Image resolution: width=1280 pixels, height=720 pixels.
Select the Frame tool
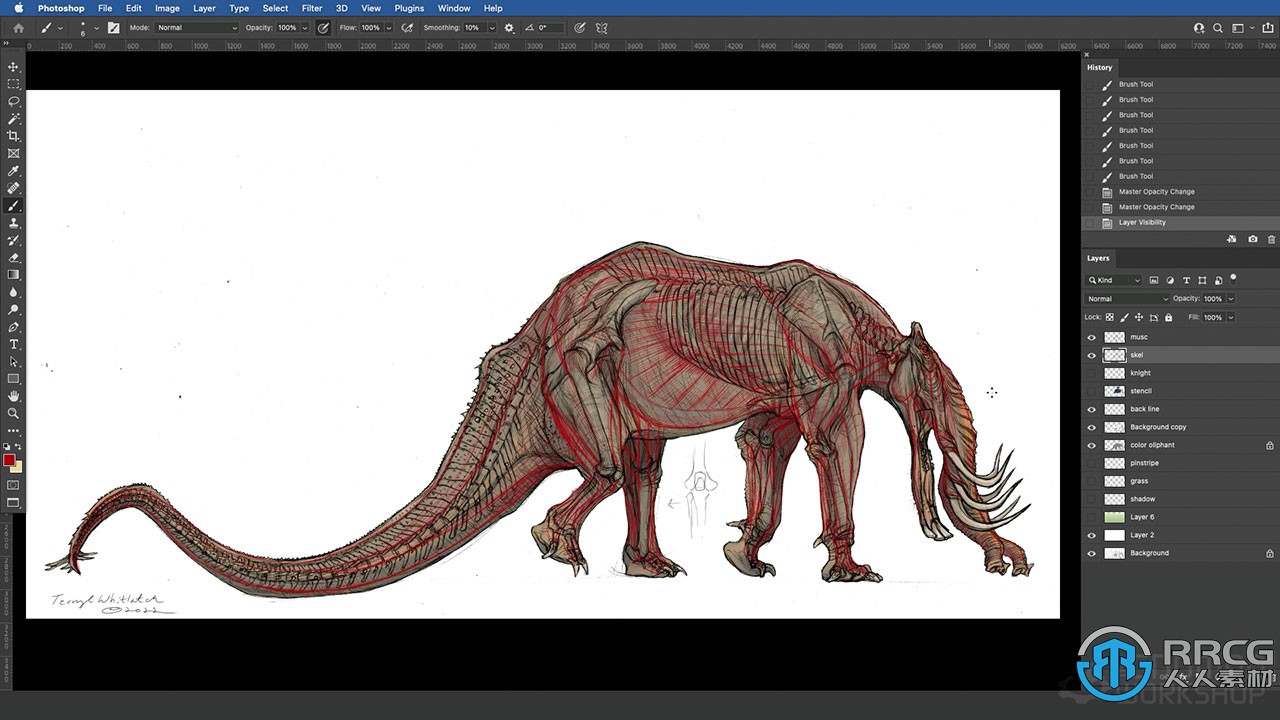click(x=13, y=153)
